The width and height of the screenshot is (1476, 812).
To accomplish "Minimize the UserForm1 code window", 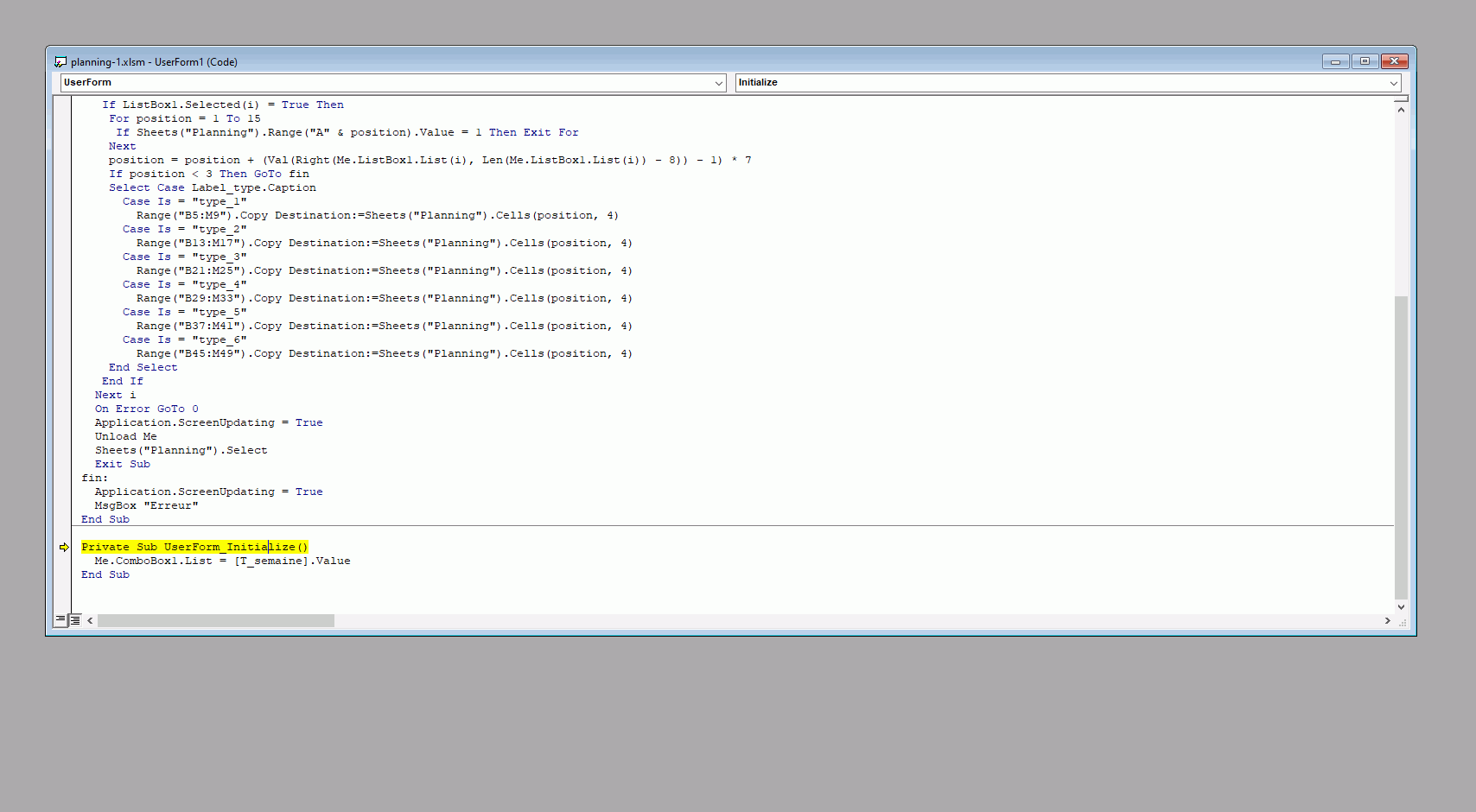I will click(x=1335, y=61).
